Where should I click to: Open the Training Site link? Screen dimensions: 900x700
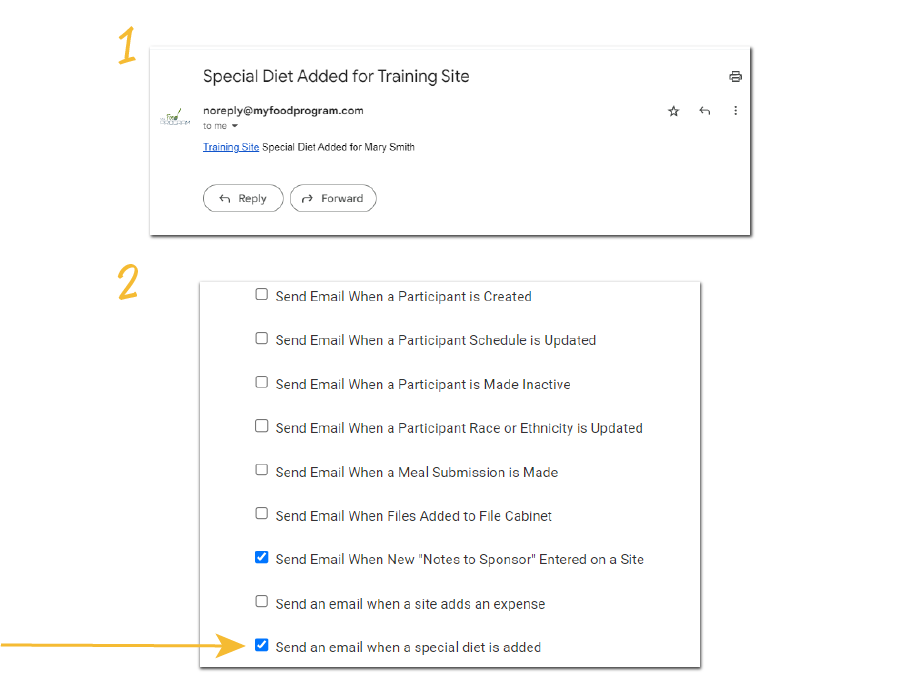(x=231, y=147)
